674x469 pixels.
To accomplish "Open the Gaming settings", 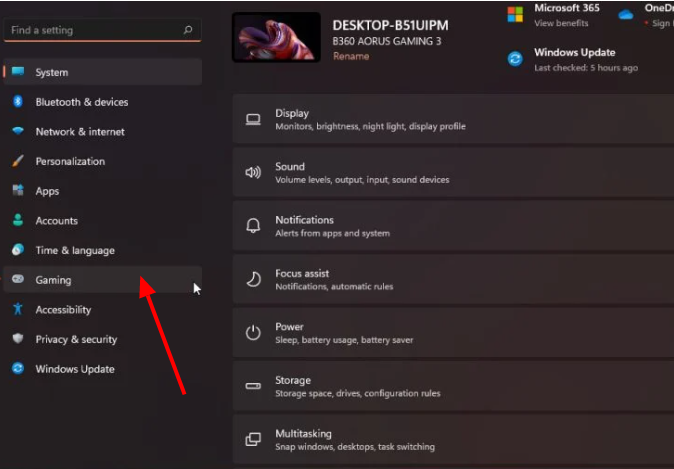I will click(103, 280).
